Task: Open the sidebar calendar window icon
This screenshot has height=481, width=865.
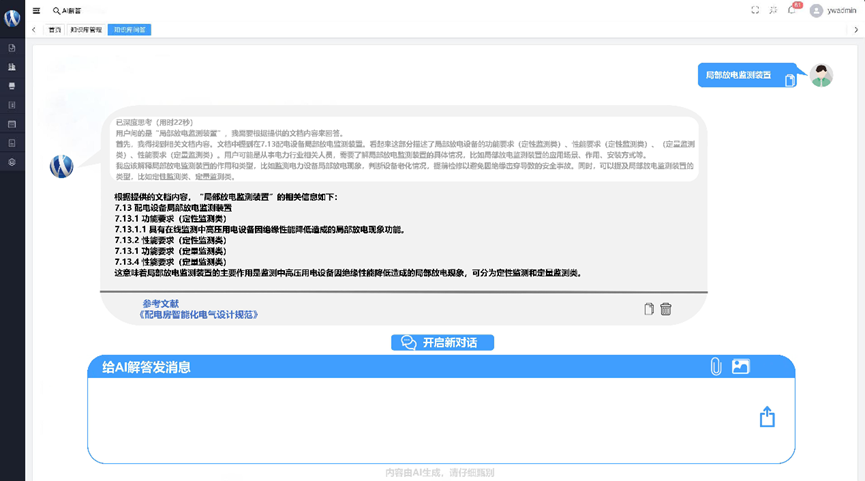Action: tap(12, 124)
